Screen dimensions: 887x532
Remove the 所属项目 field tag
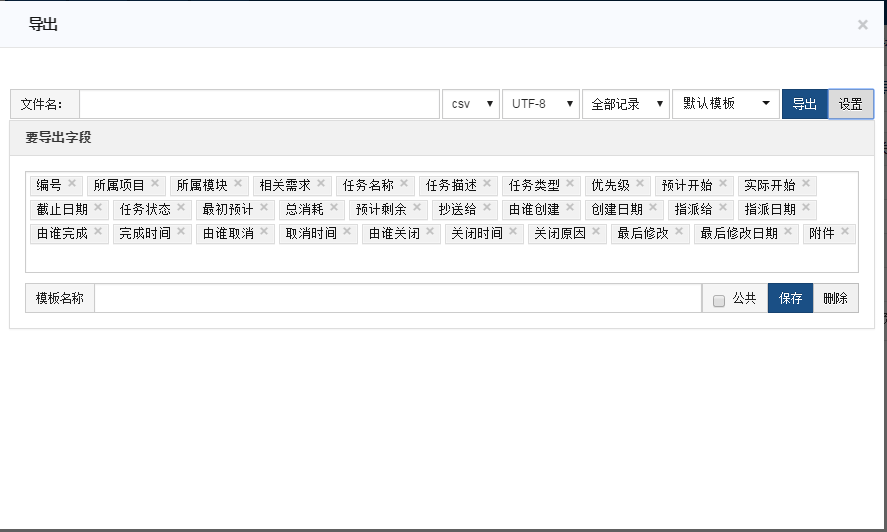click(155, 183)
